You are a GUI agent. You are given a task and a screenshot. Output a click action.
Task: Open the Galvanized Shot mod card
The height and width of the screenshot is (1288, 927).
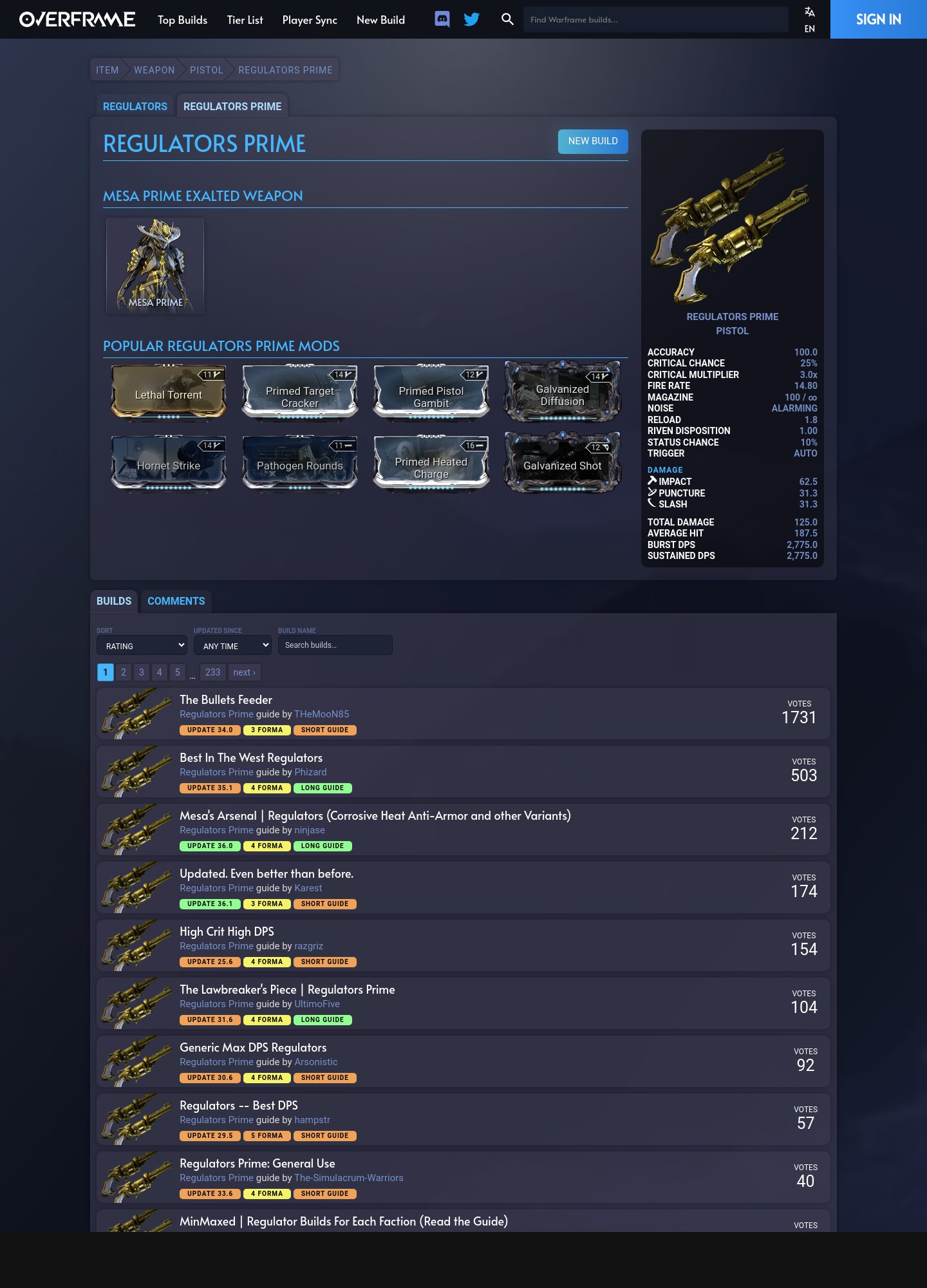point(563,463)
